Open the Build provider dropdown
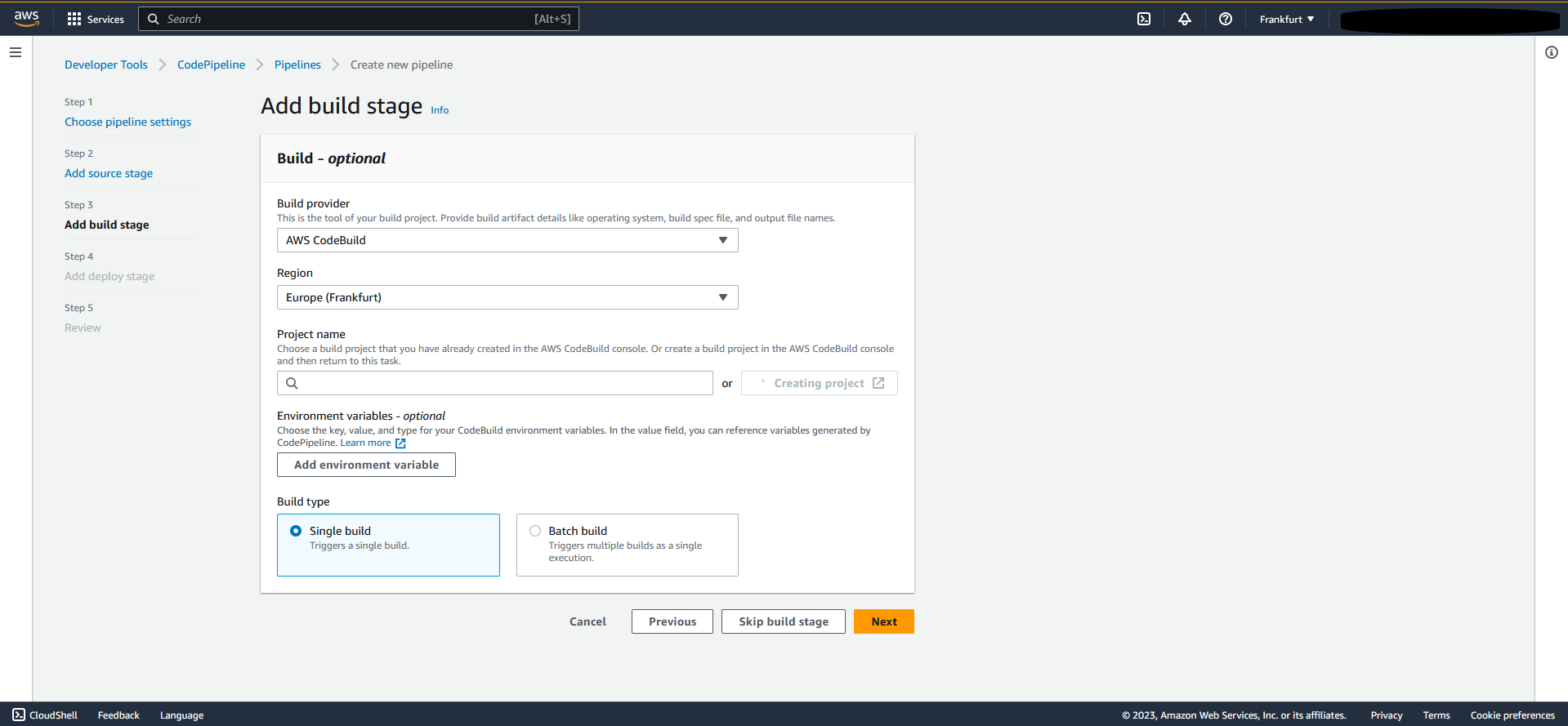1568x726 pixels. click(x=507, y=240)
